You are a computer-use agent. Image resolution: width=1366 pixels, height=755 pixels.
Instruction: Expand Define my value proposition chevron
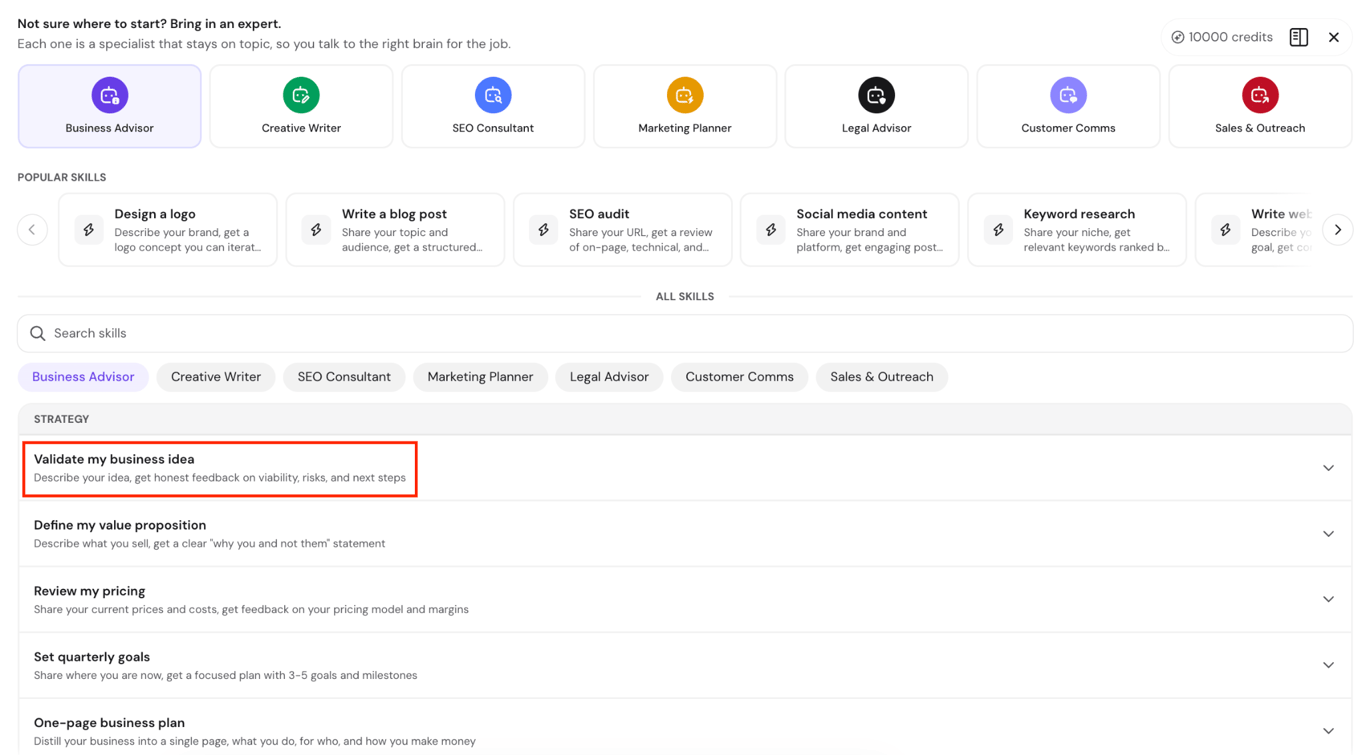[x=1328, y=534]
